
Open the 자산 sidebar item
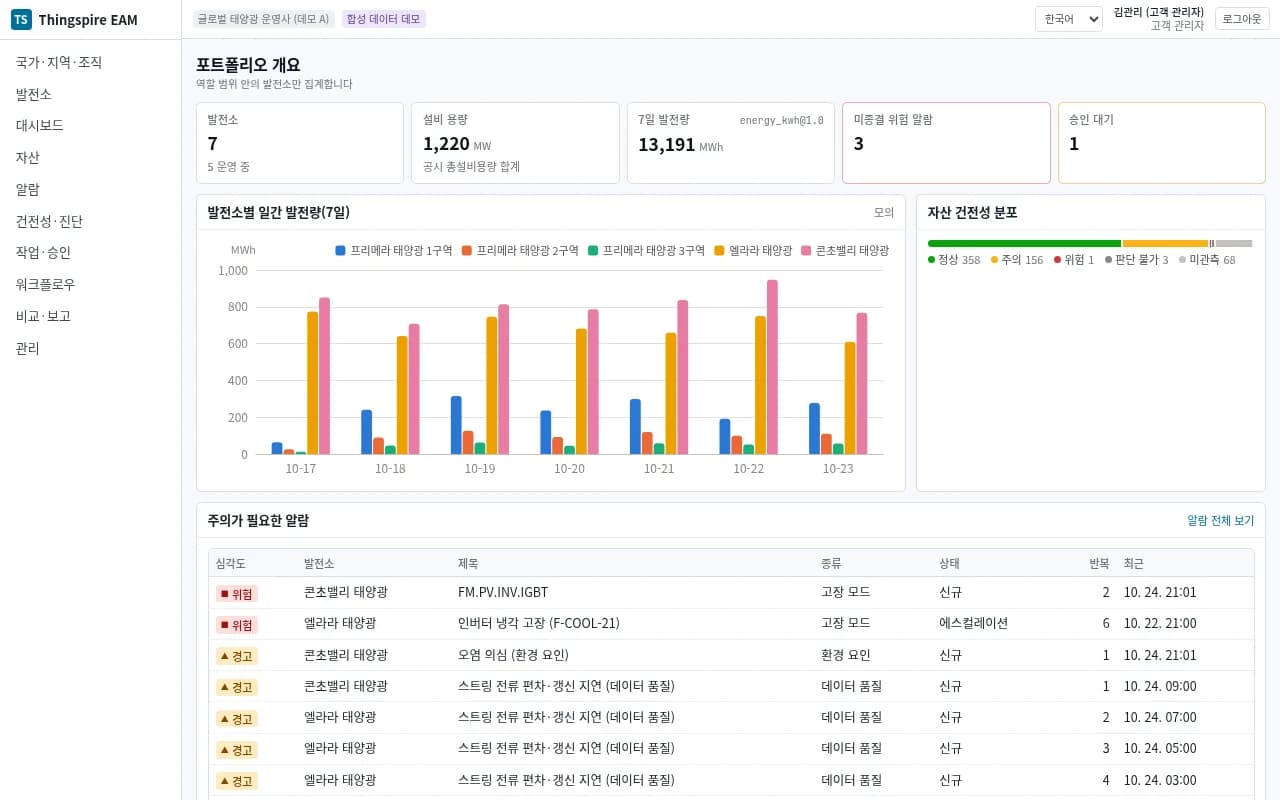[x=27, y=157]
